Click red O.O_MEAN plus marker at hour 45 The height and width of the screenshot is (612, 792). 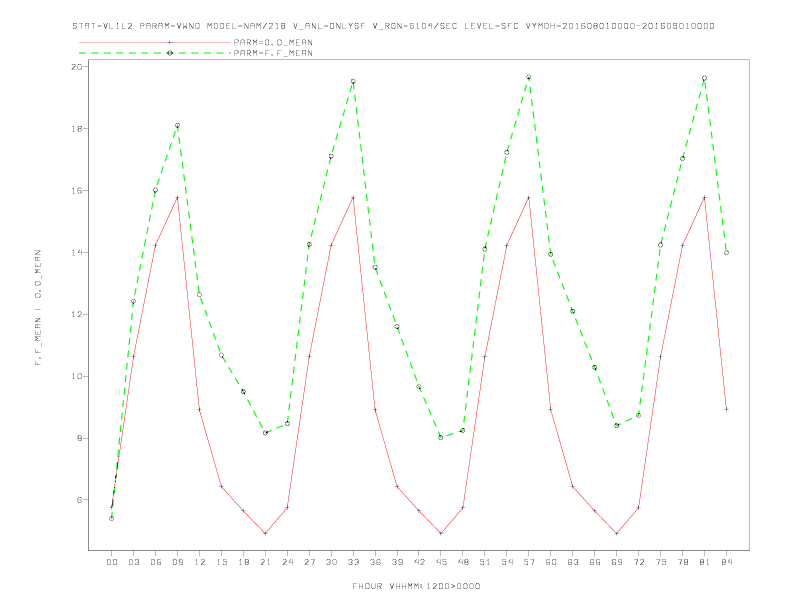441,533
